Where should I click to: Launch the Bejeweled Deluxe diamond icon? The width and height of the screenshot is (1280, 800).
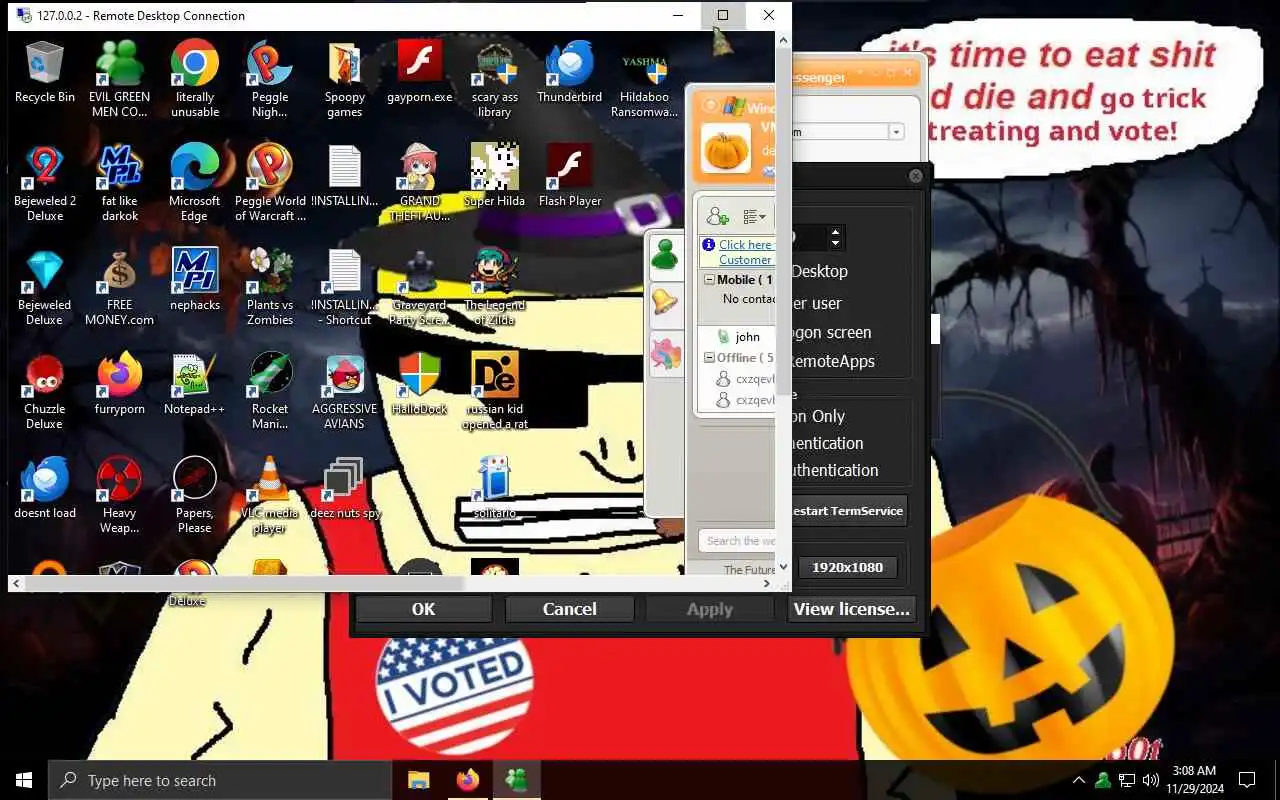[45, 287]
